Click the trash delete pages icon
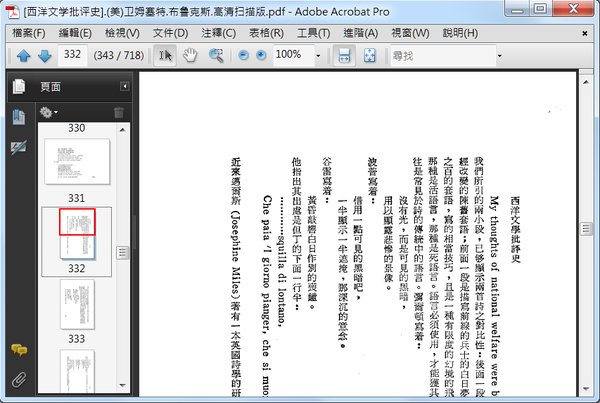Viewport: 600px width, 403px height. click(x=119, y=113)
